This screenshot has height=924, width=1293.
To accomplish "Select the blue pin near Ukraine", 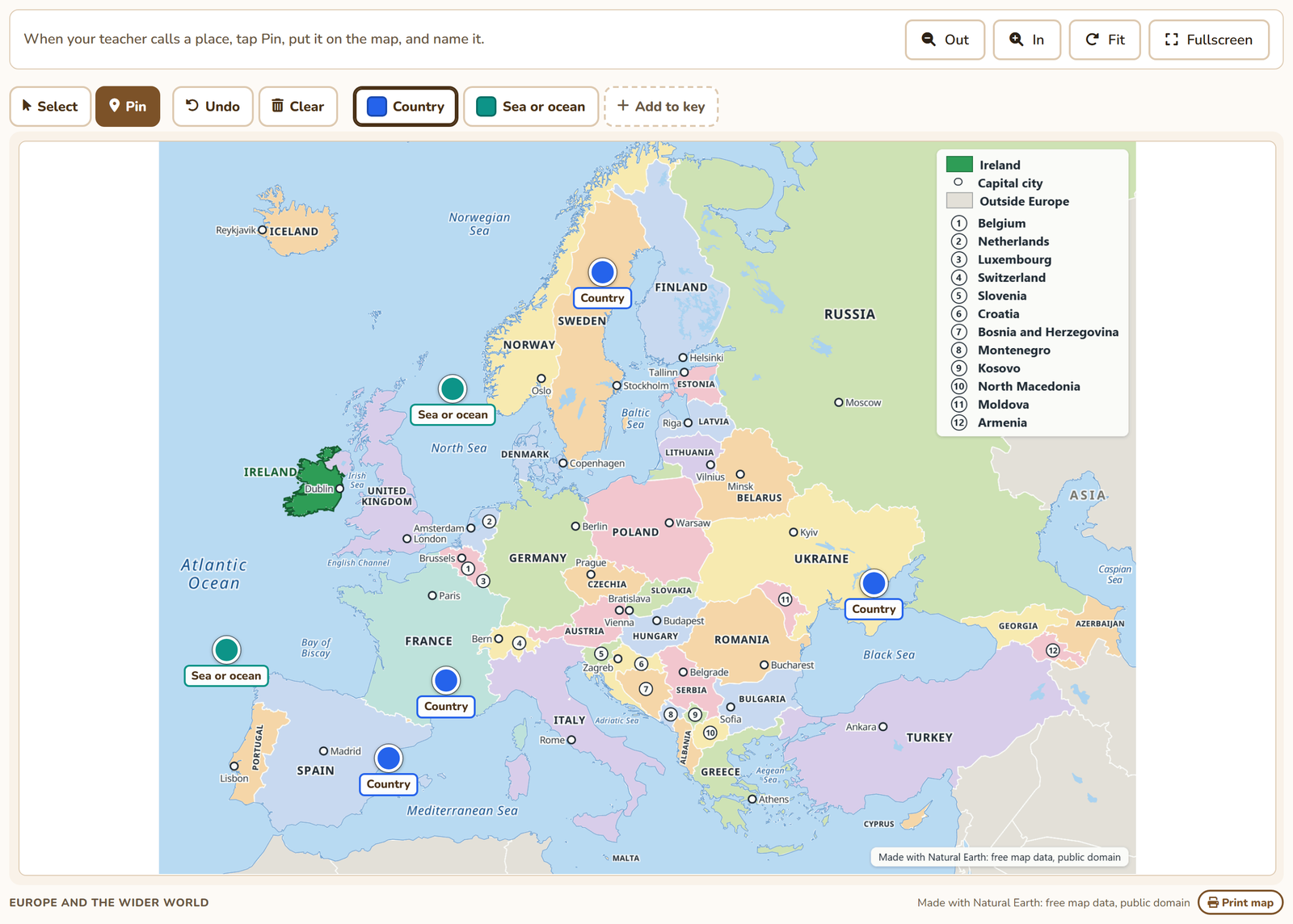I will tap(874, 583).
